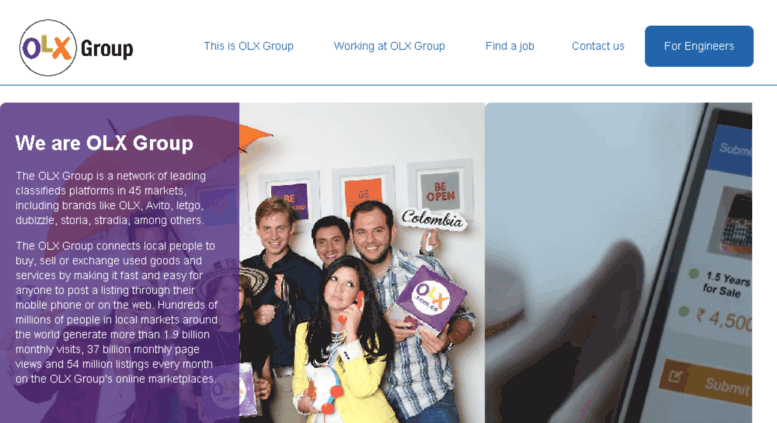Go to the Find a job link
The height and width of the screenshot is (423, 777).
(509, 46)
